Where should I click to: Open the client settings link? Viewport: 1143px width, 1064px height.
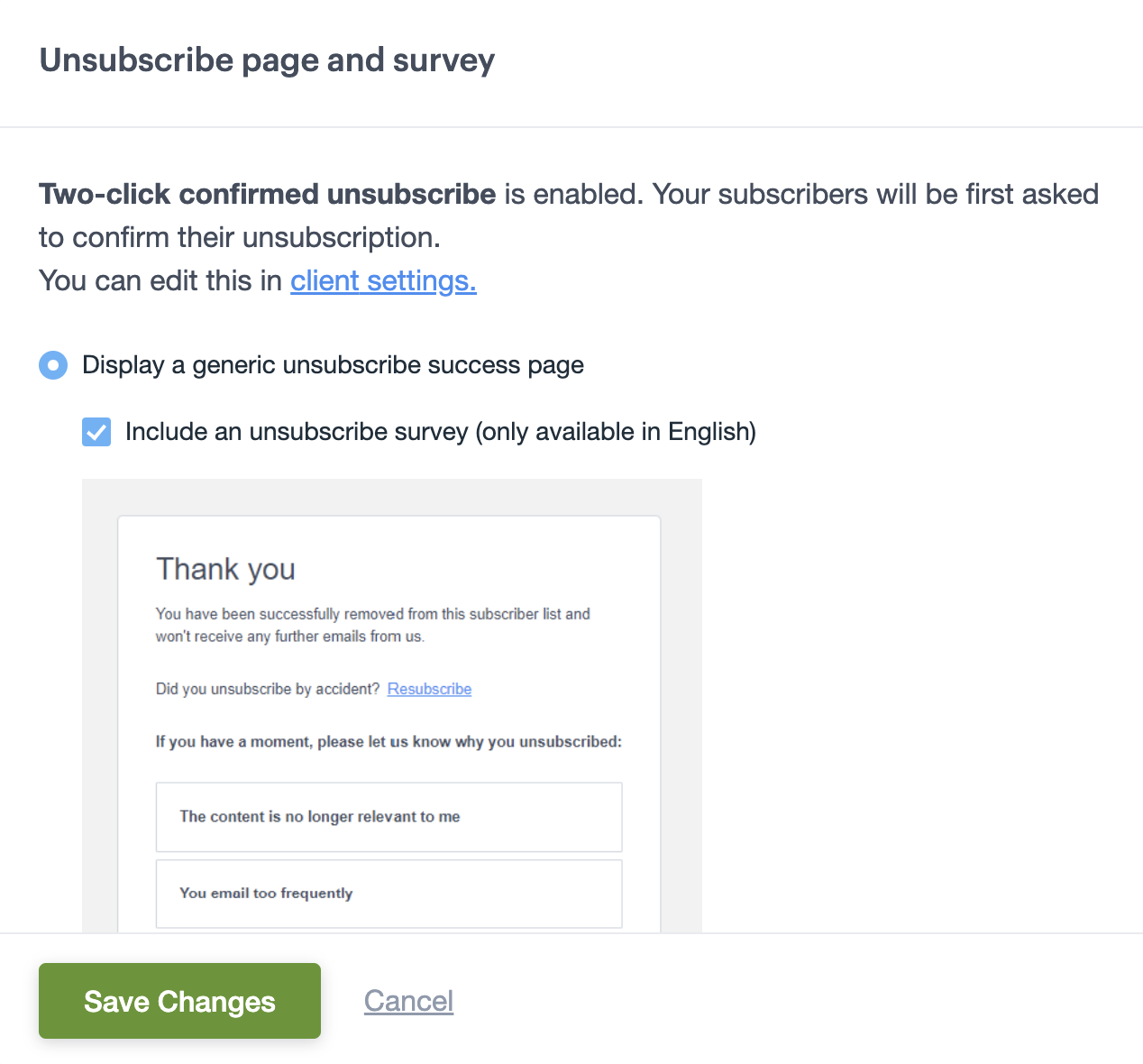point(383,280)
